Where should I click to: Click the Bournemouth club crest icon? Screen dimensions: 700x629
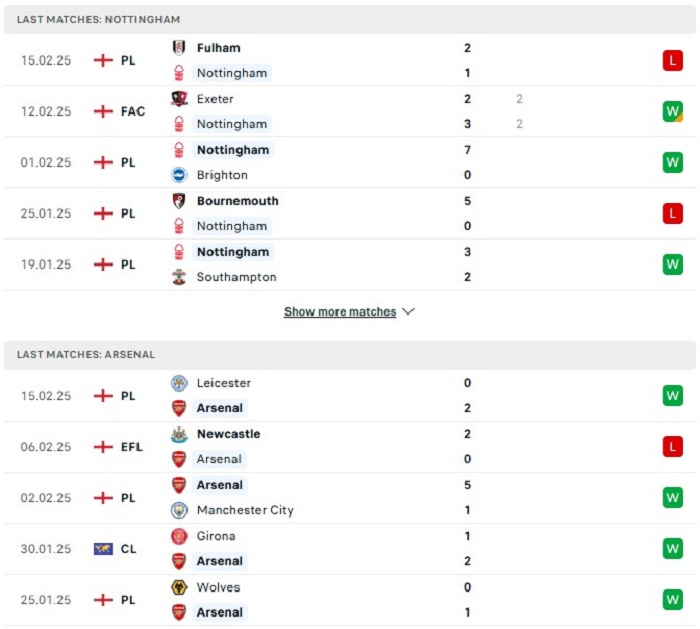(179, 201)
